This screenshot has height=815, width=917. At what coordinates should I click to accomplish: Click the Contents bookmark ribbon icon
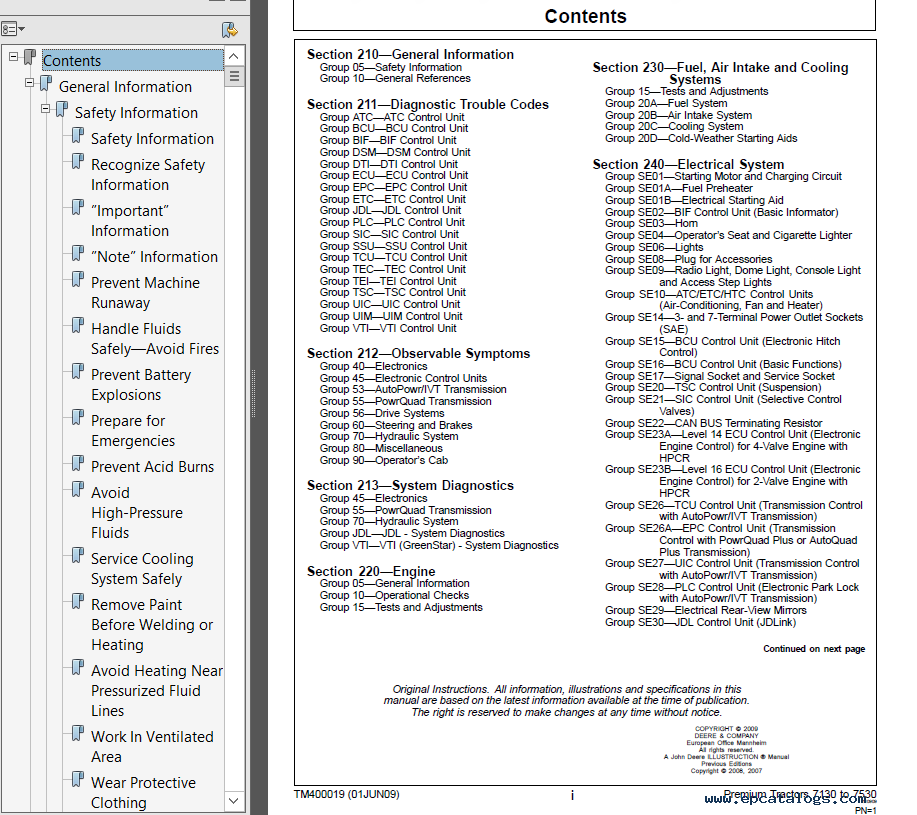pos(30,57)
